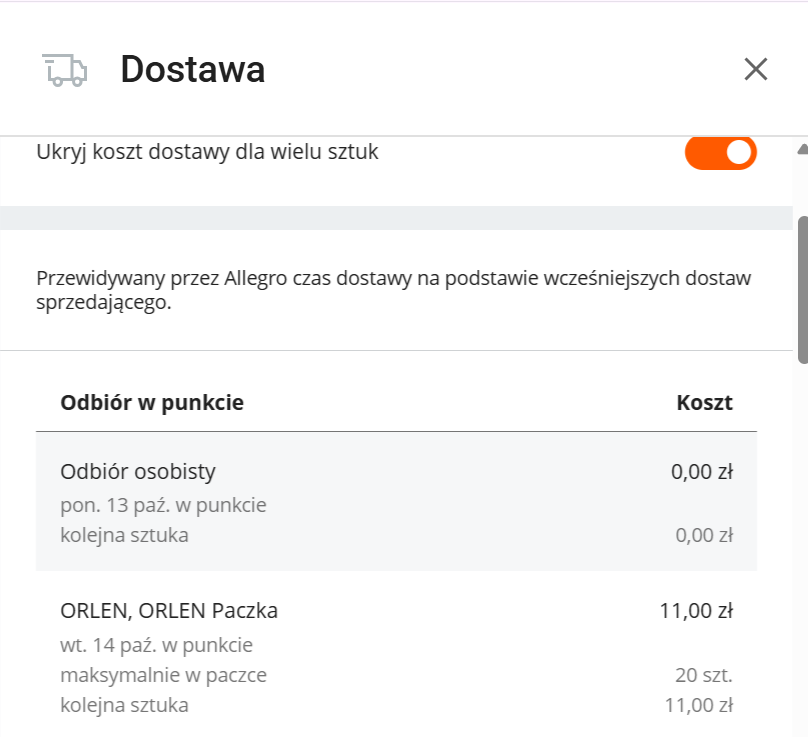
Task: Disable the hide delivery cost toggle
Action: [720, 153]
